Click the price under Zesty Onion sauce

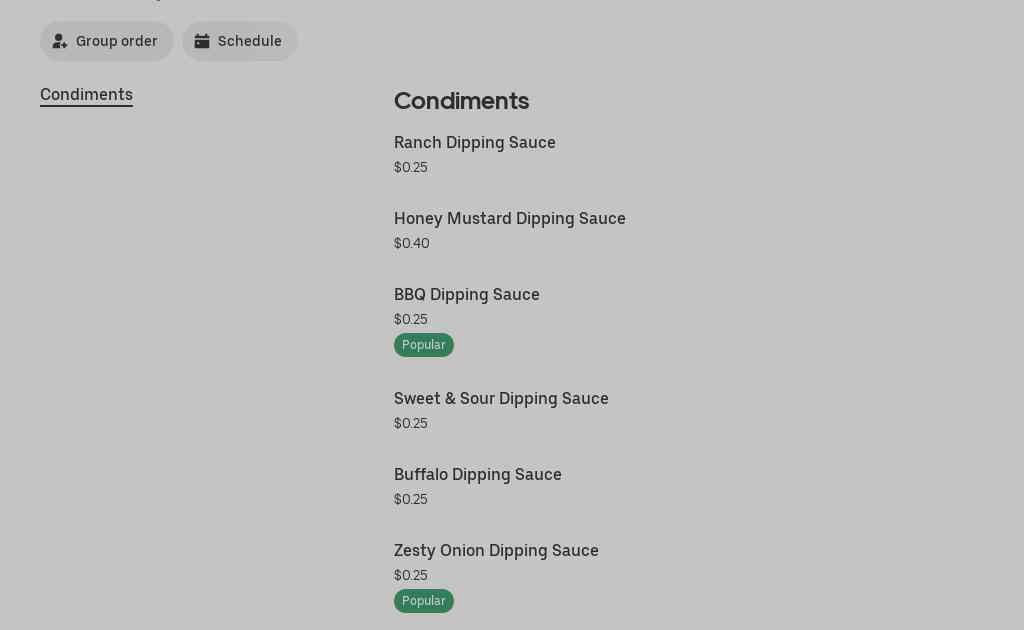pos(411,576)
